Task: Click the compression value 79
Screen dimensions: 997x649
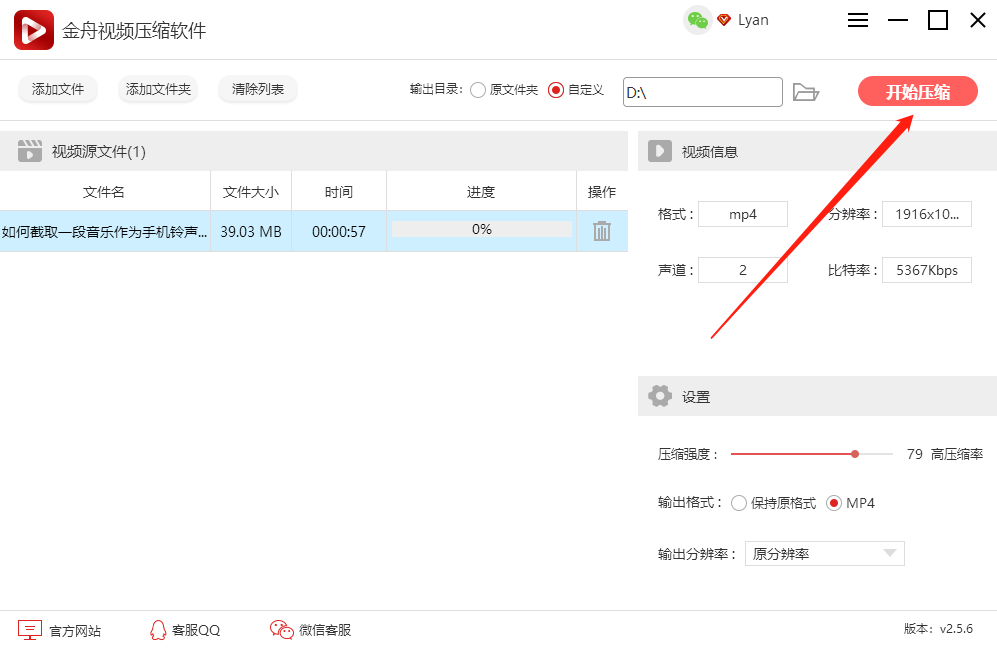Action: tap(914, 454)
